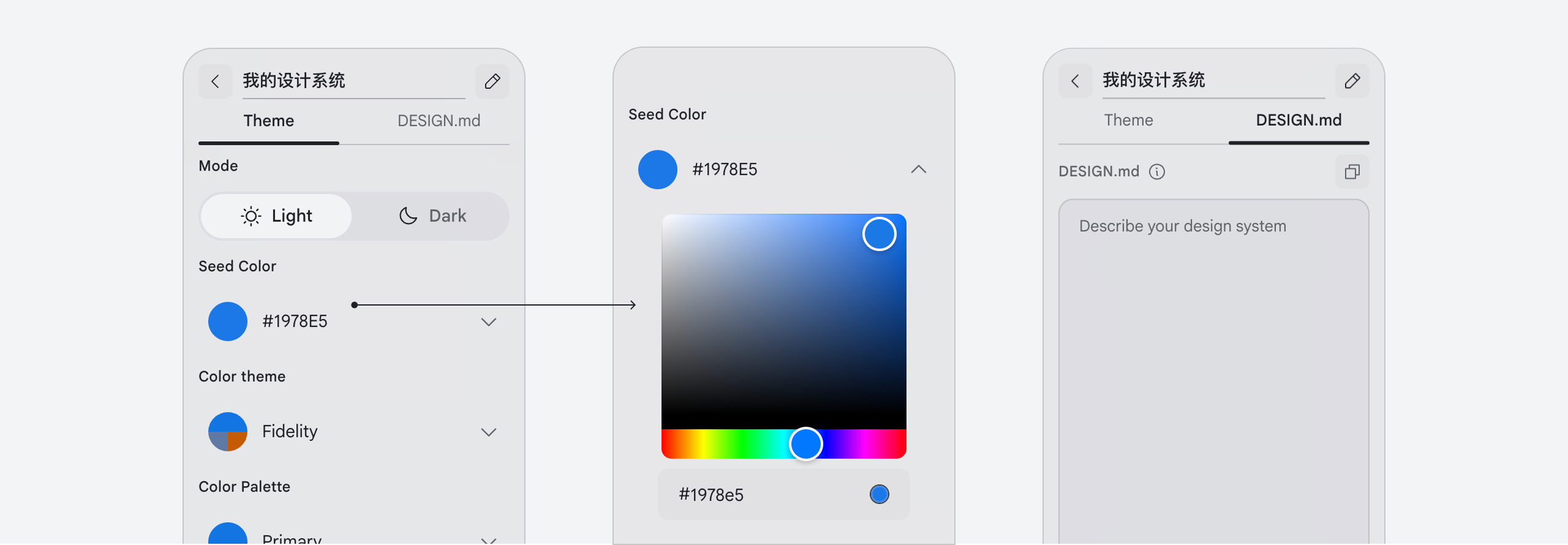Click the edit pencil icon in left panel

(492, 81)
